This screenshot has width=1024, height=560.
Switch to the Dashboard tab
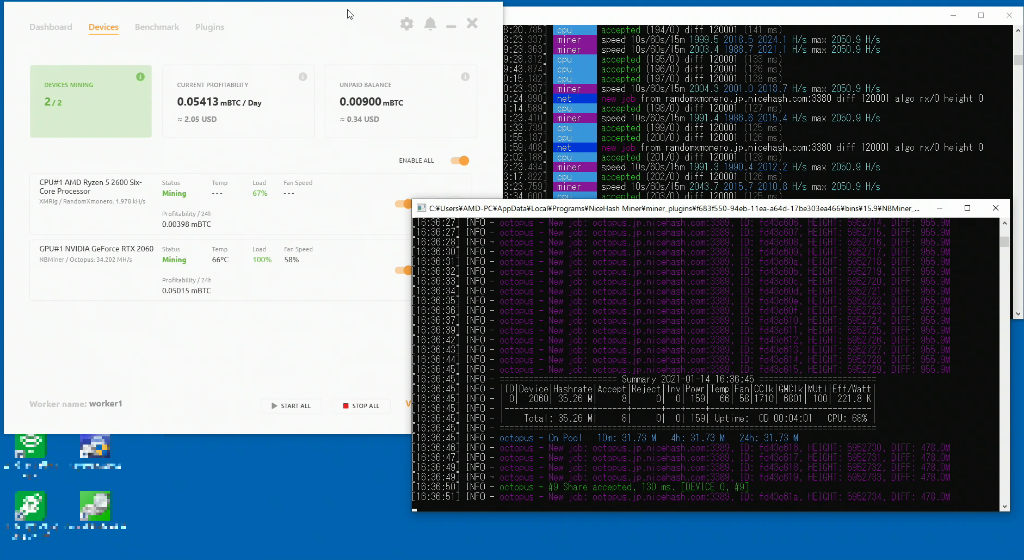pos(51,27)
